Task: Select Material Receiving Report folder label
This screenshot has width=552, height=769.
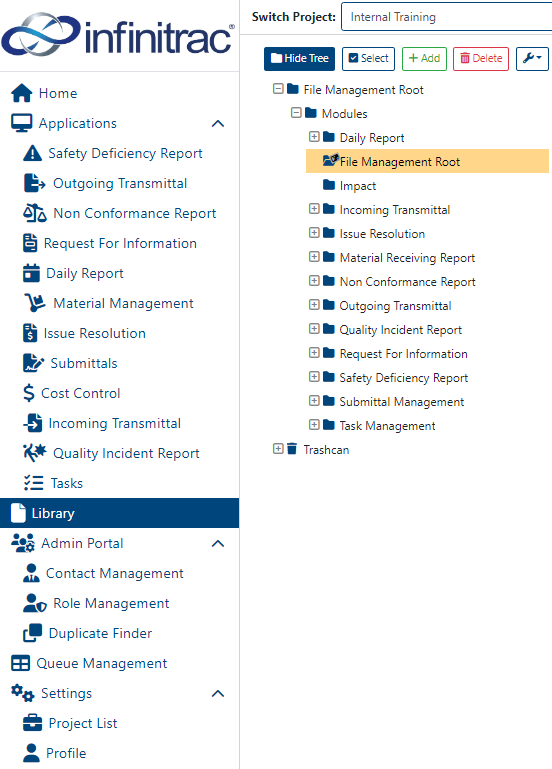Action: pyautogui.click(x=407, y=257)
